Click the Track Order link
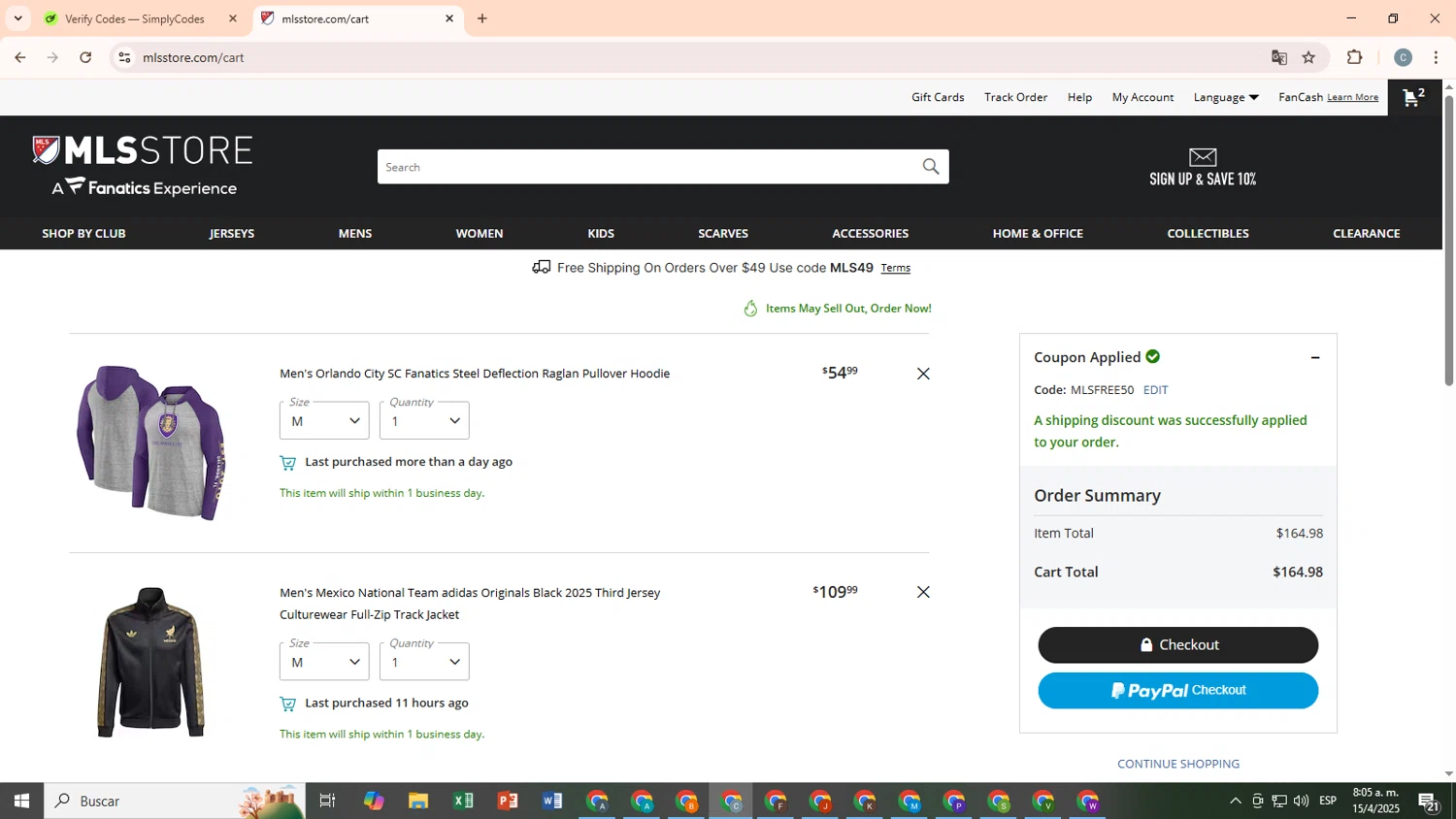This screenshot has width=1456, height=819. tap(1015, 97)
